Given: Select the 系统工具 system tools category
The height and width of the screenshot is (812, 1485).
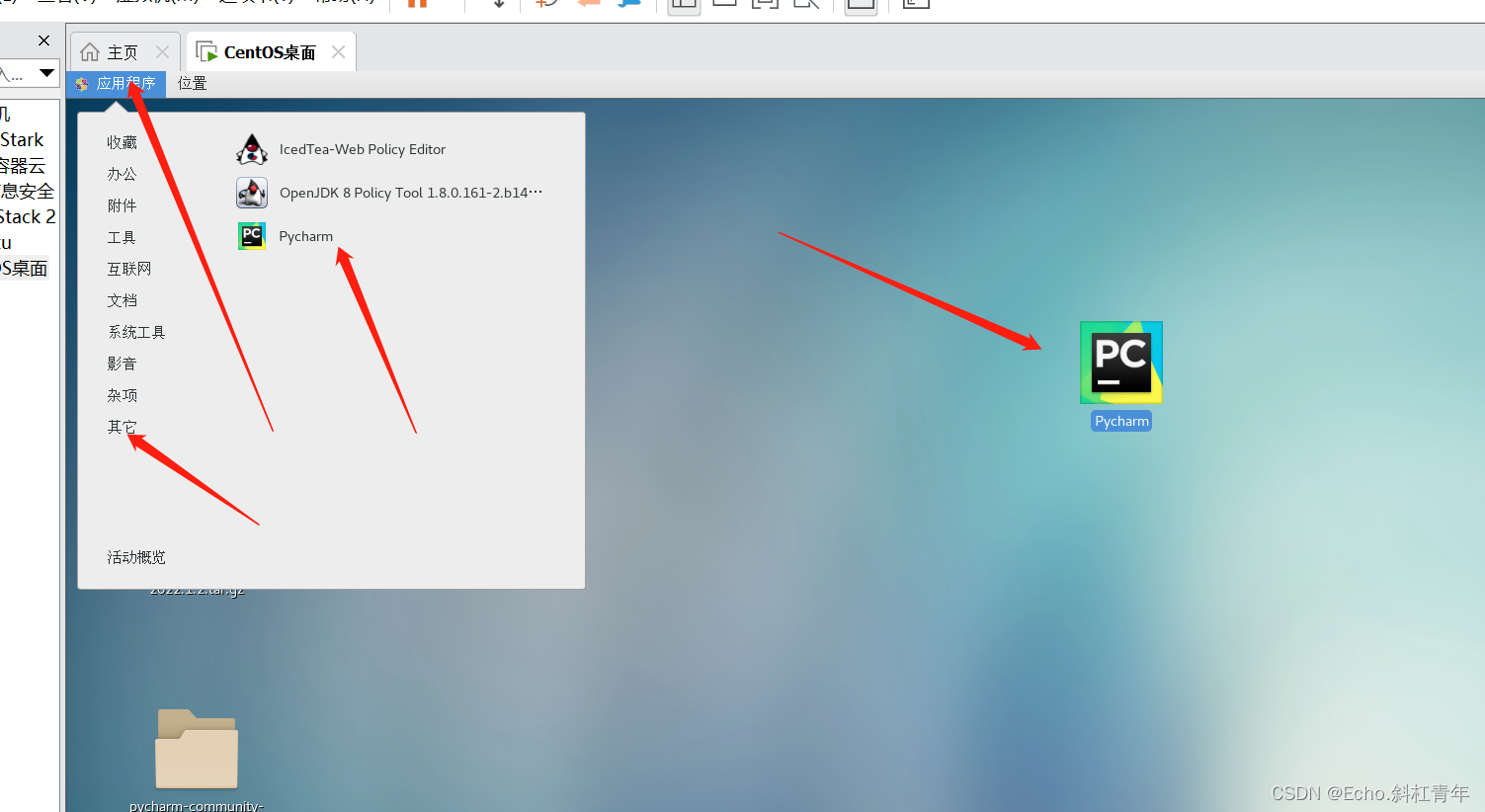Looking at the screenshot, I should (136, 332).
